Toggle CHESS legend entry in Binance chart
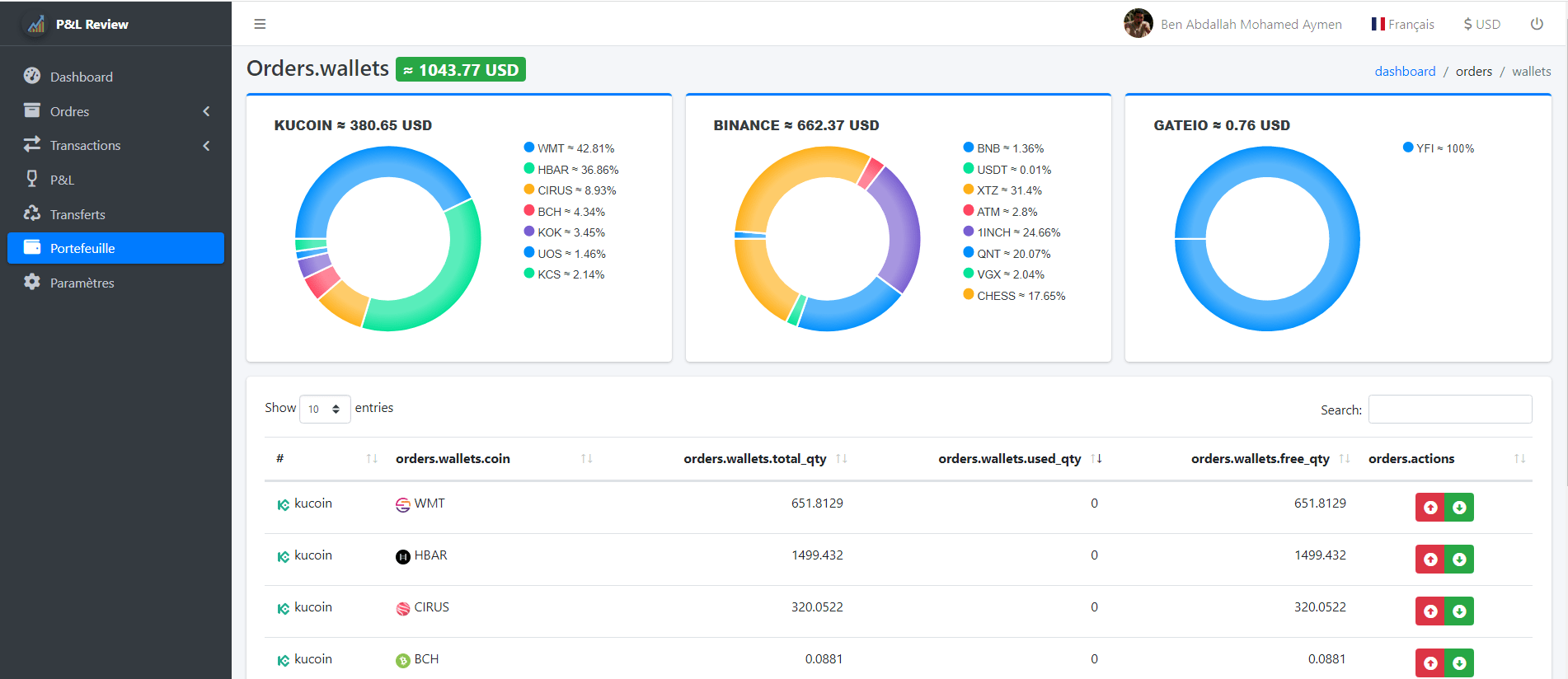This screenshot has width=1568, height=679. coord(1014,296)
